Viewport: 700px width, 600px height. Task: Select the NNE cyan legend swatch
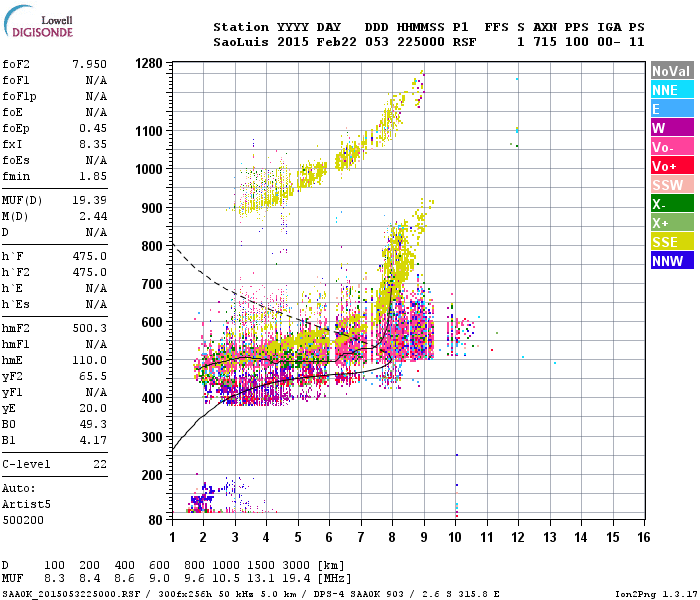(672, 90)
